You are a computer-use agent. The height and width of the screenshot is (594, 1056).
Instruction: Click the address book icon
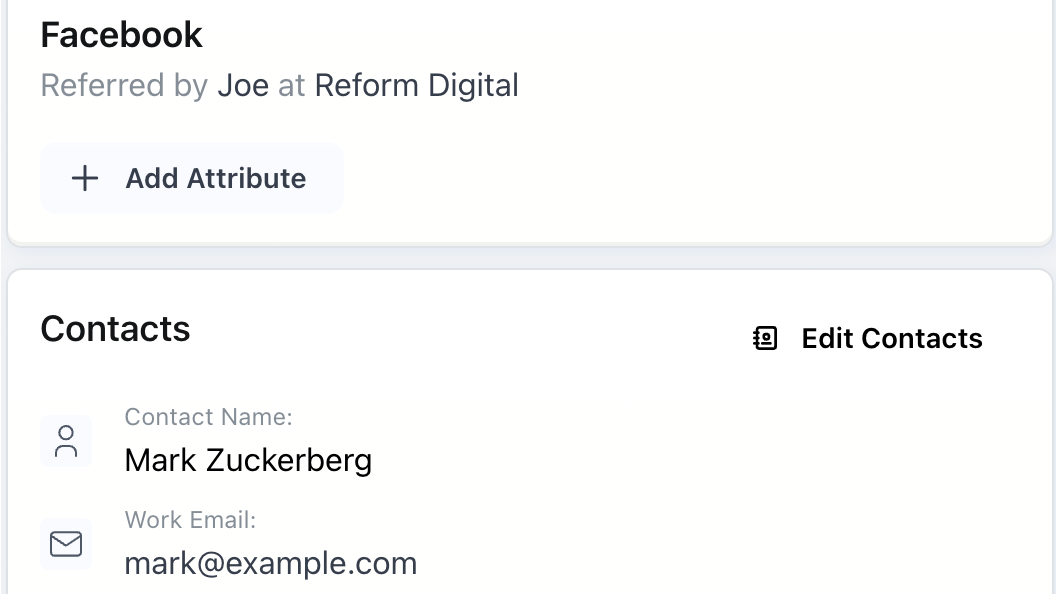click(x=765, y=339)
